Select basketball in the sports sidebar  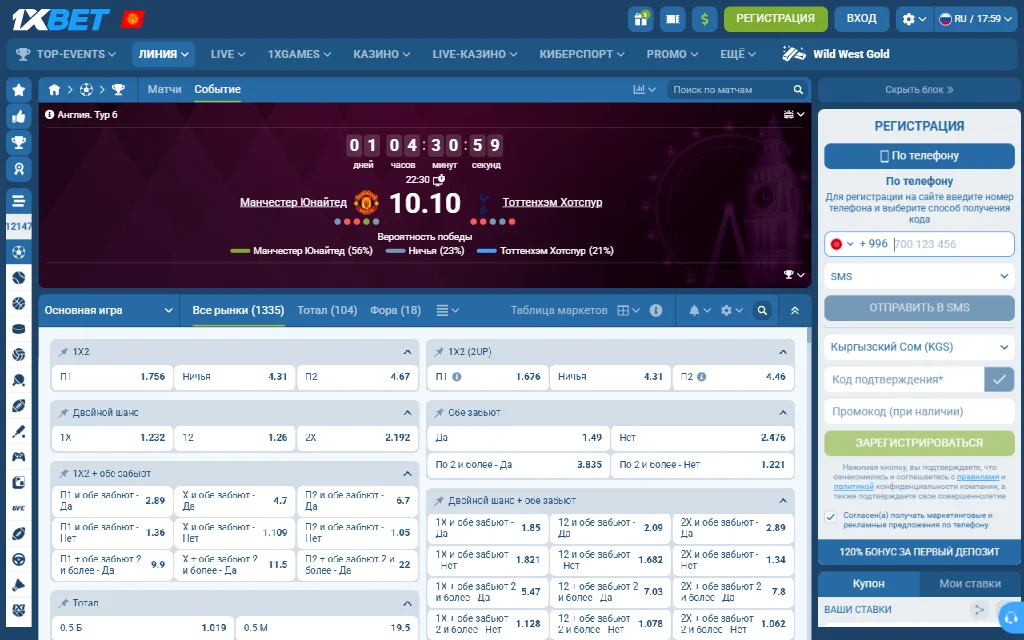pos(19,303)
